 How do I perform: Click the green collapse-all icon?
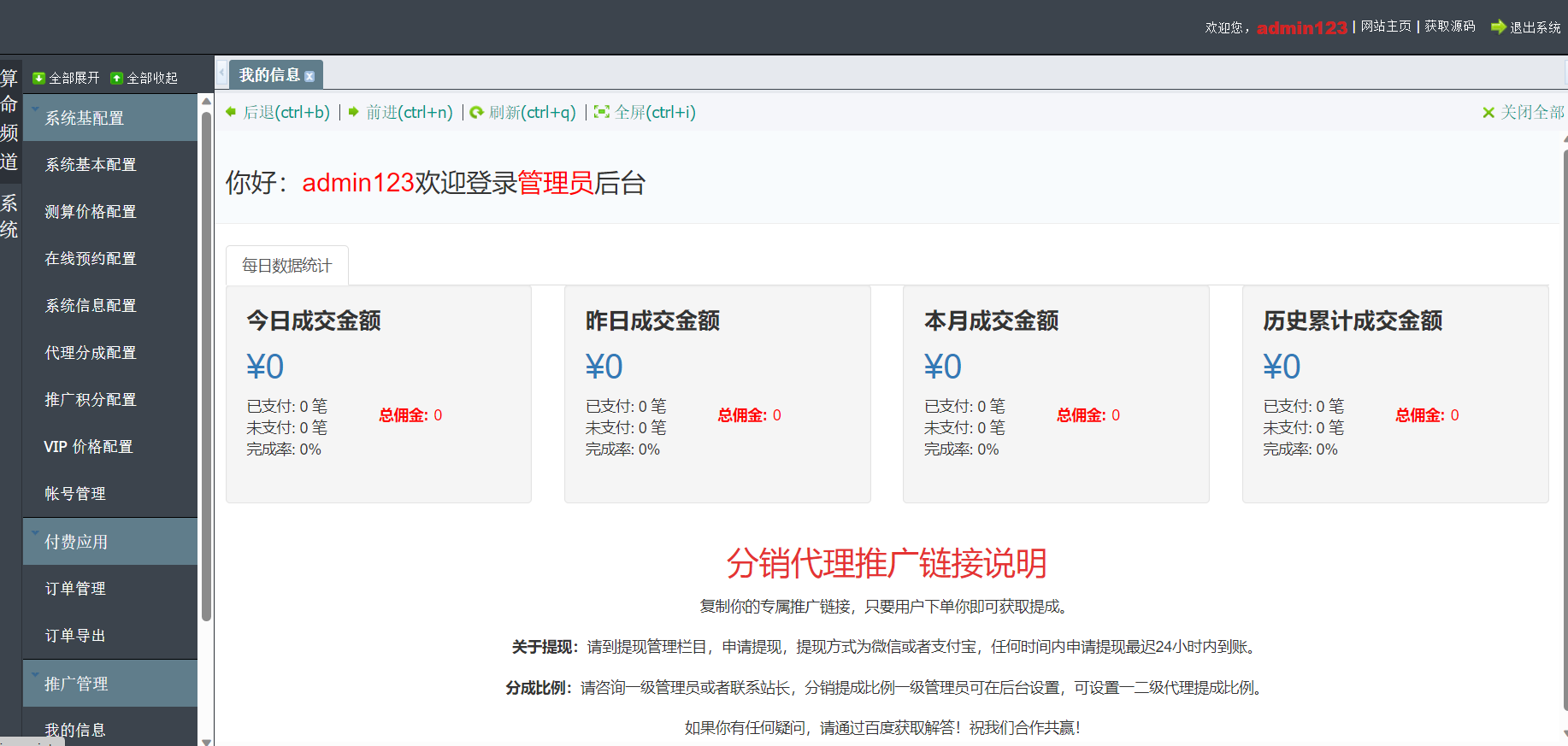117,78
